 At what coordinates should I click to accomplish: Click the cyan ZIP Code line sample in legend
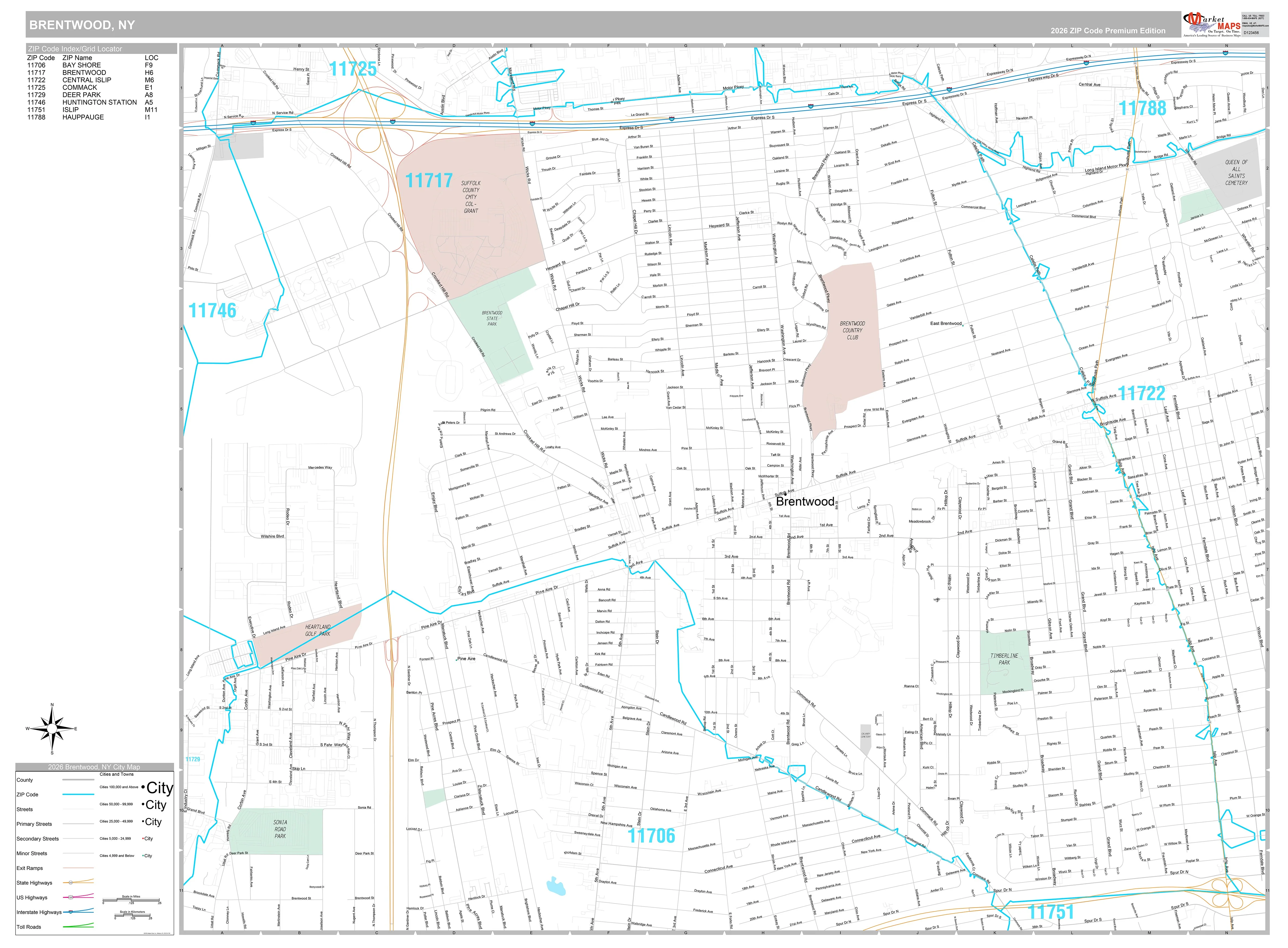[x=78, y=795]
